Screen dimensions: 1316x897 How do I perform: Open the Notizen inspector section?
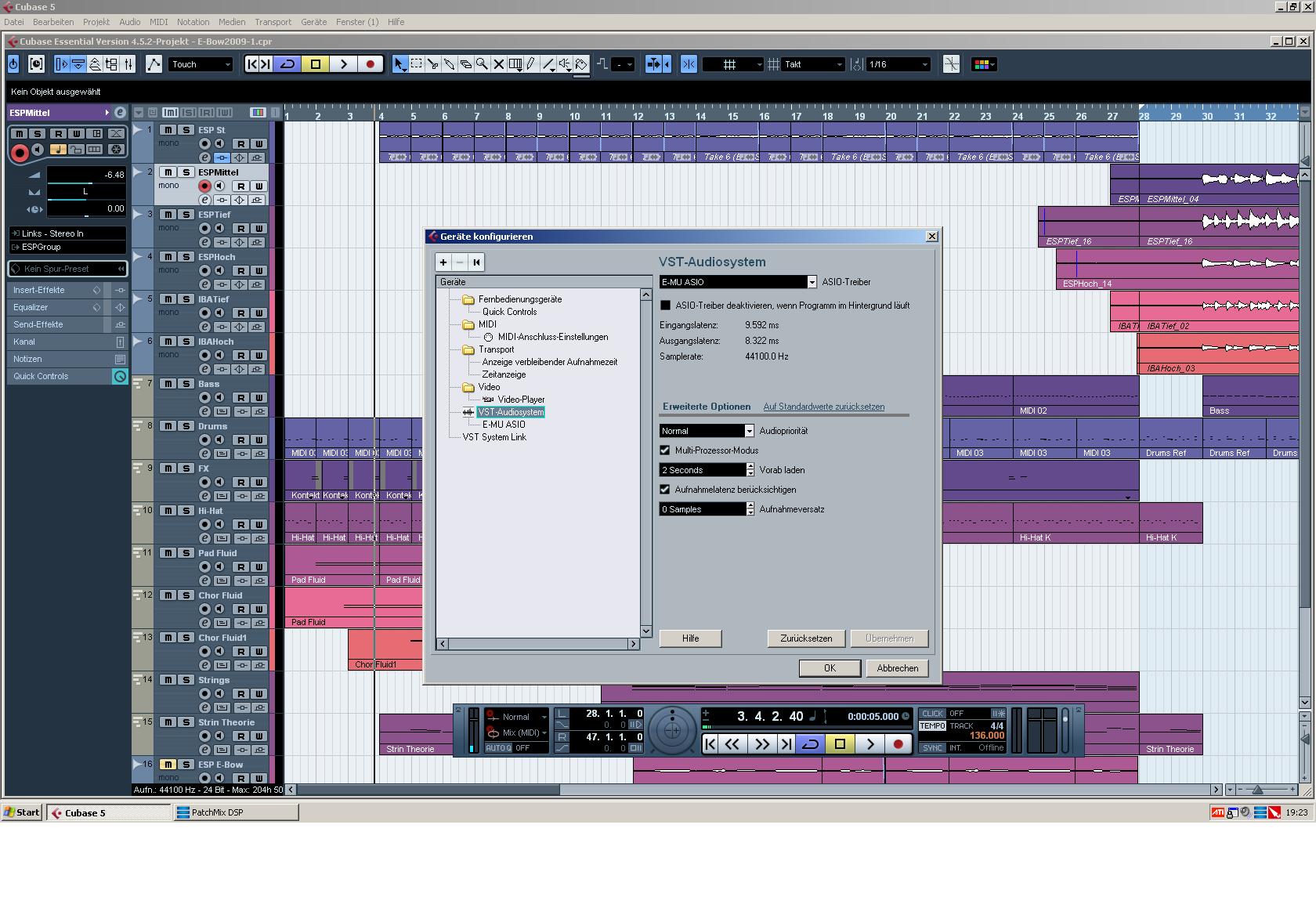pyautogui.click(x=67, y=359)
